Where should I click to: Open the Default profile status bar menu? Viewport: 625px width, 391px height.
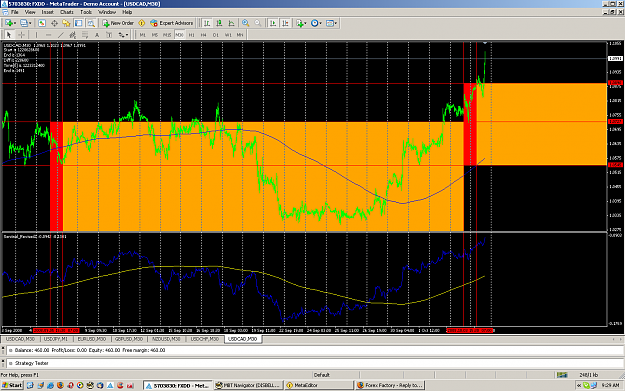pos(322,375)
